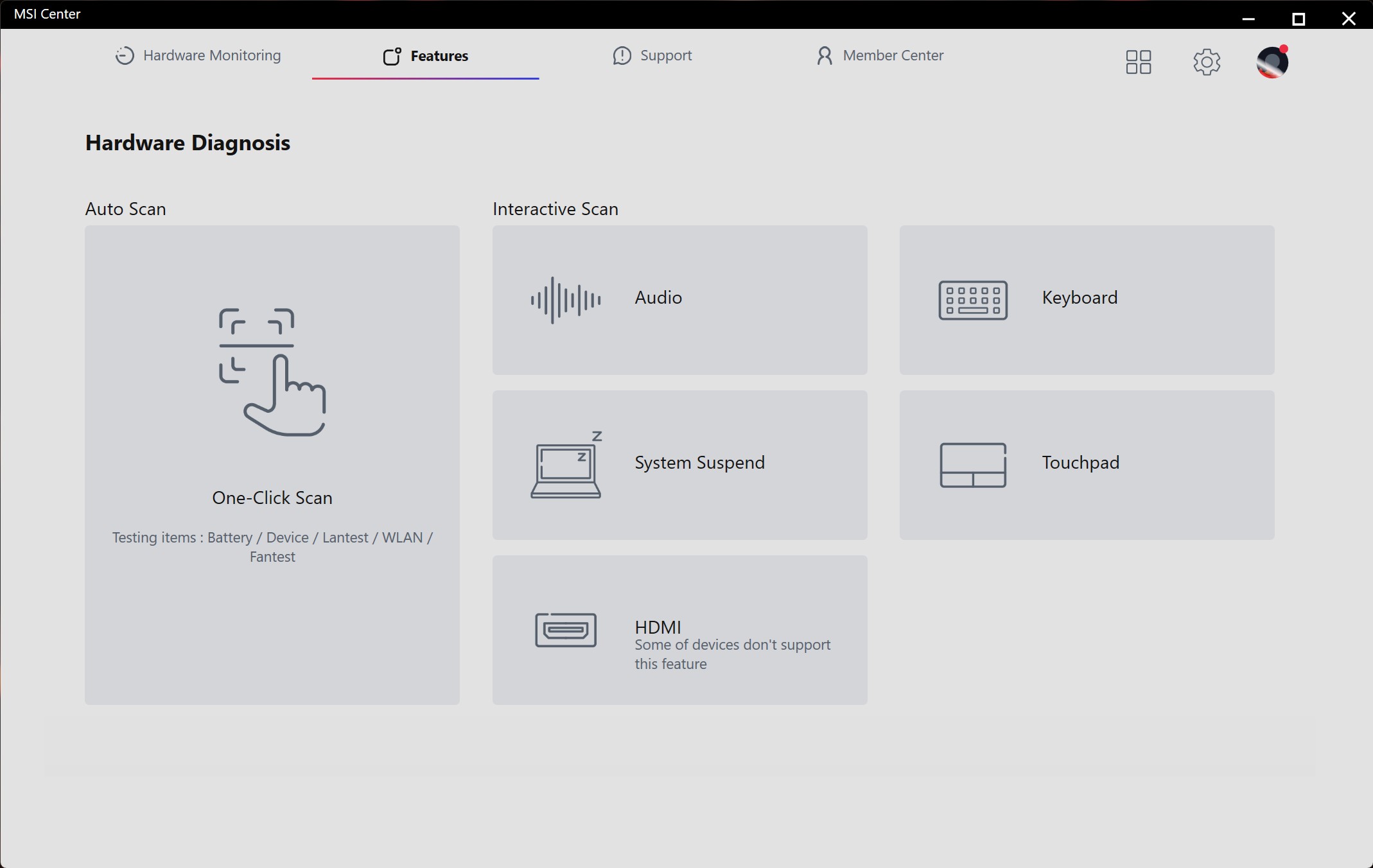Image resolution: width=1373 pixels, height=868 pixels.
Task: Click the Keyboard icon
Action: pos(973,300)
